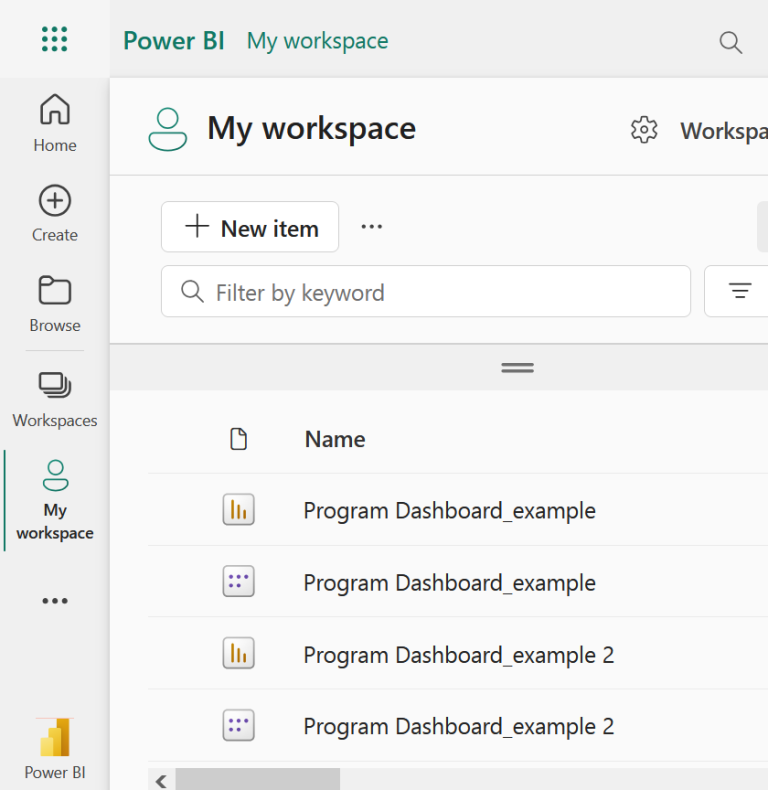Open report Program Dashboard_example
The width and height of the screenshot is (768, 790).
(450, 510)
